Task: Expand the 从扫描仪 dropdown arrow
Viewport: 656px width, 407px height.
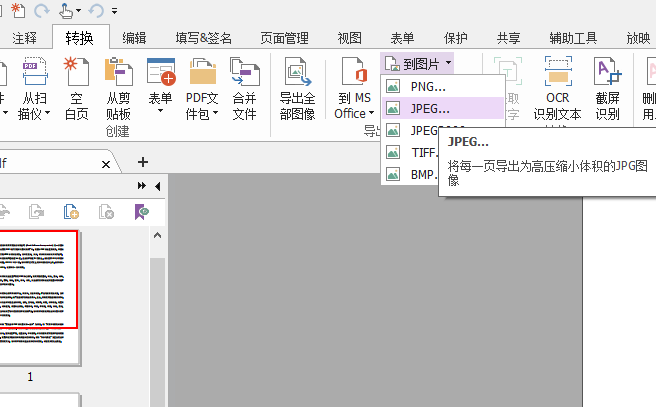Action: (x=47, y=113)
